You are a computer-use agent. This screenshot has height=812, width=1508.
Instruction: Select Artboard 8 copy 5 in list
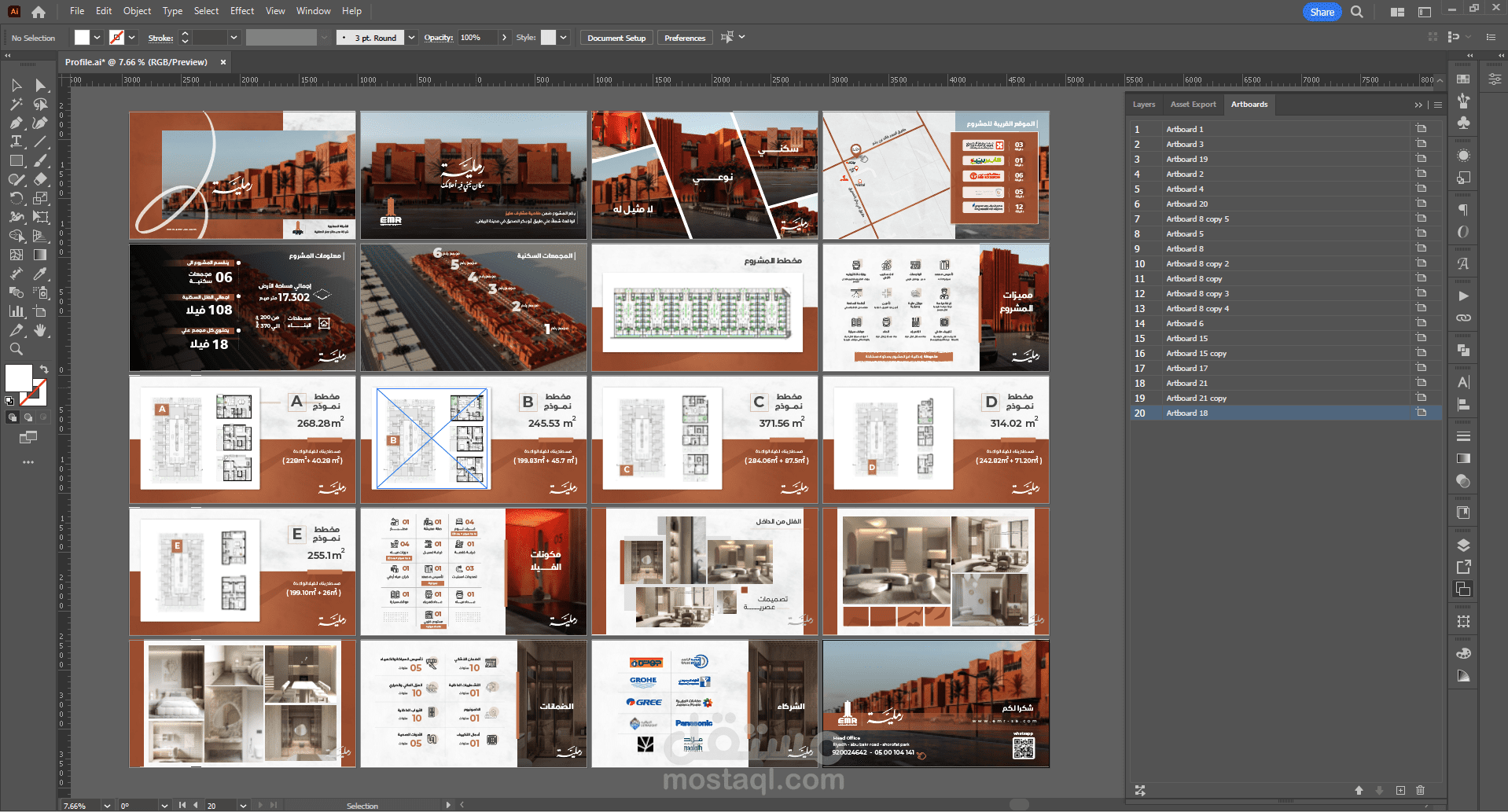[x=1197, y=219]
